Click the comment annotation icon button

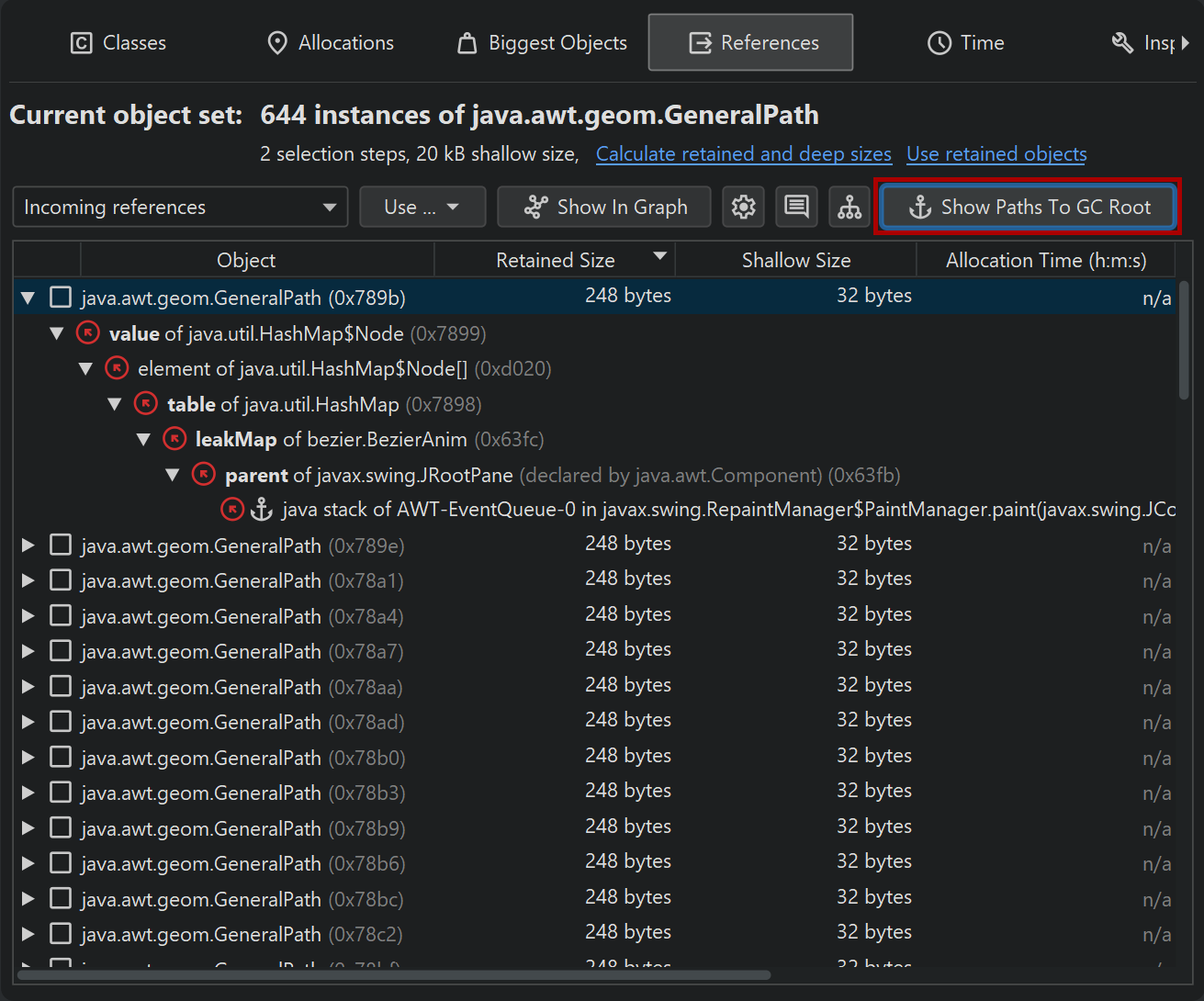796,207
